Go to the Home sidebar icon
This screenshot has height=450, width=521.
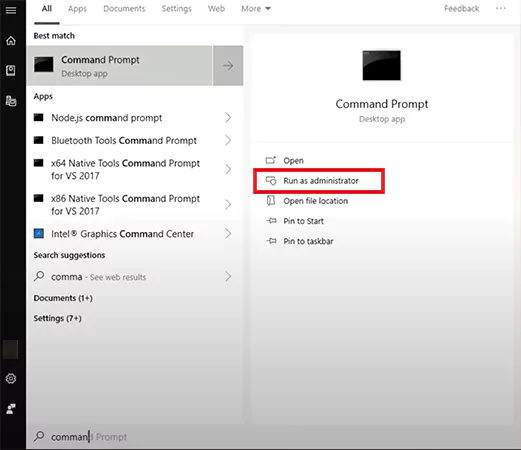click(11, 41)
